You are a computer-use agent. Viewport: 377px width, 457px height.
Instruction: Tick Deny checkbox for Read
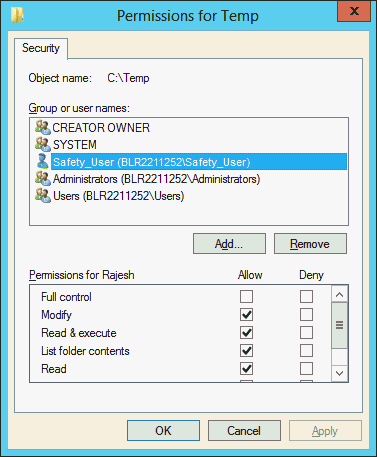pyautogui.click(x=306, y=369)
